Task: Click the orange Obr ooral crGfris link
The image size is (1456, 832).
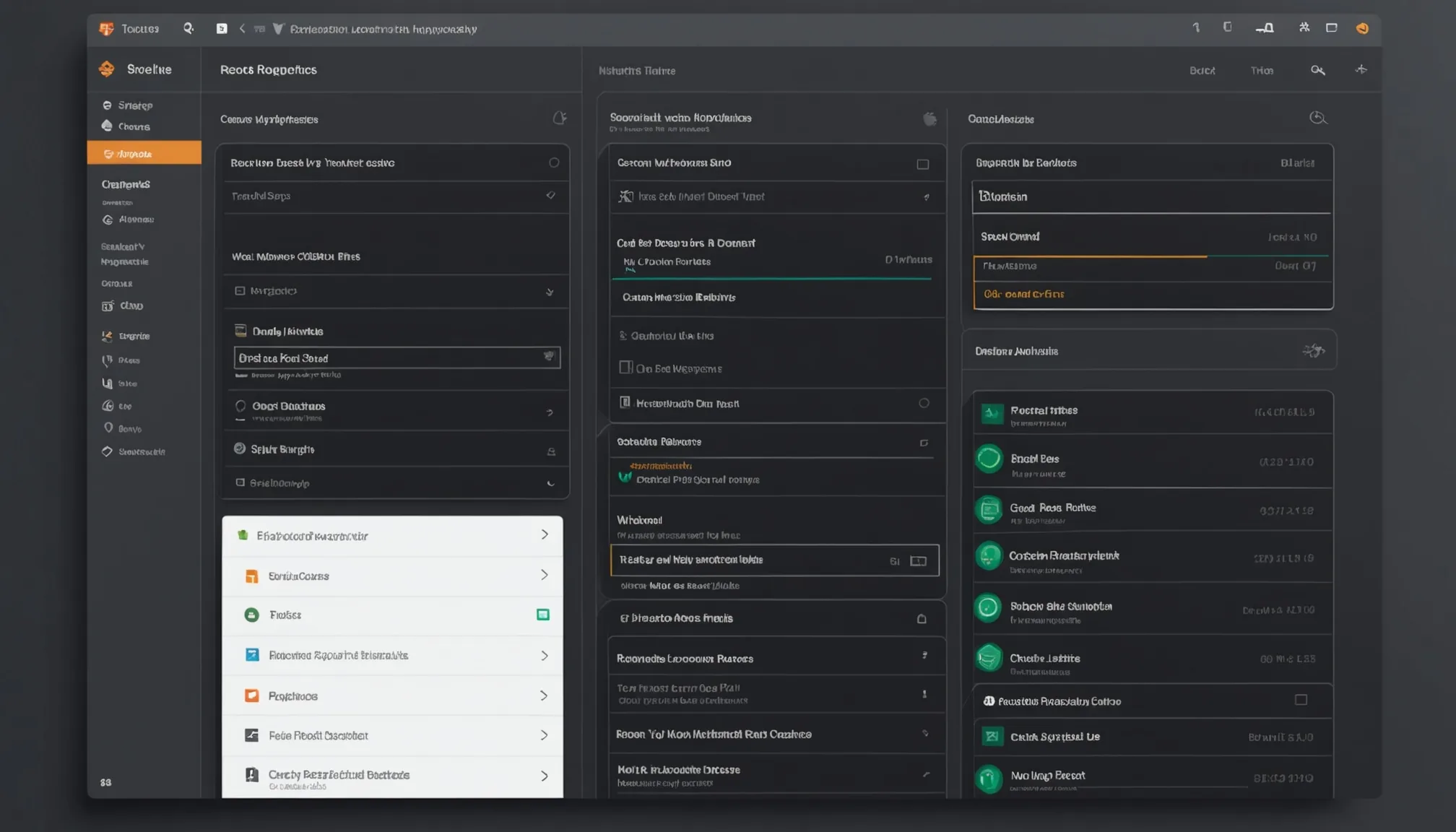Action: [1023, 294]
